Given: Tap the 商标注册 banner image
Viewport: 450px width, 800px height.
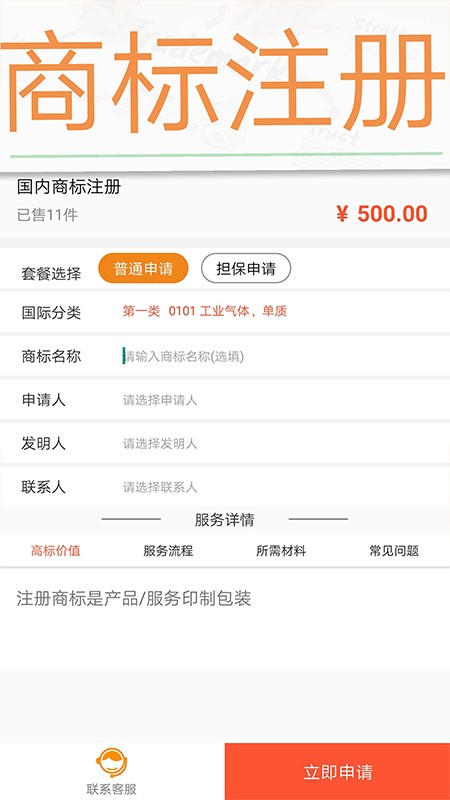Looking at the screenshot, I should click(x=225, y=86).
